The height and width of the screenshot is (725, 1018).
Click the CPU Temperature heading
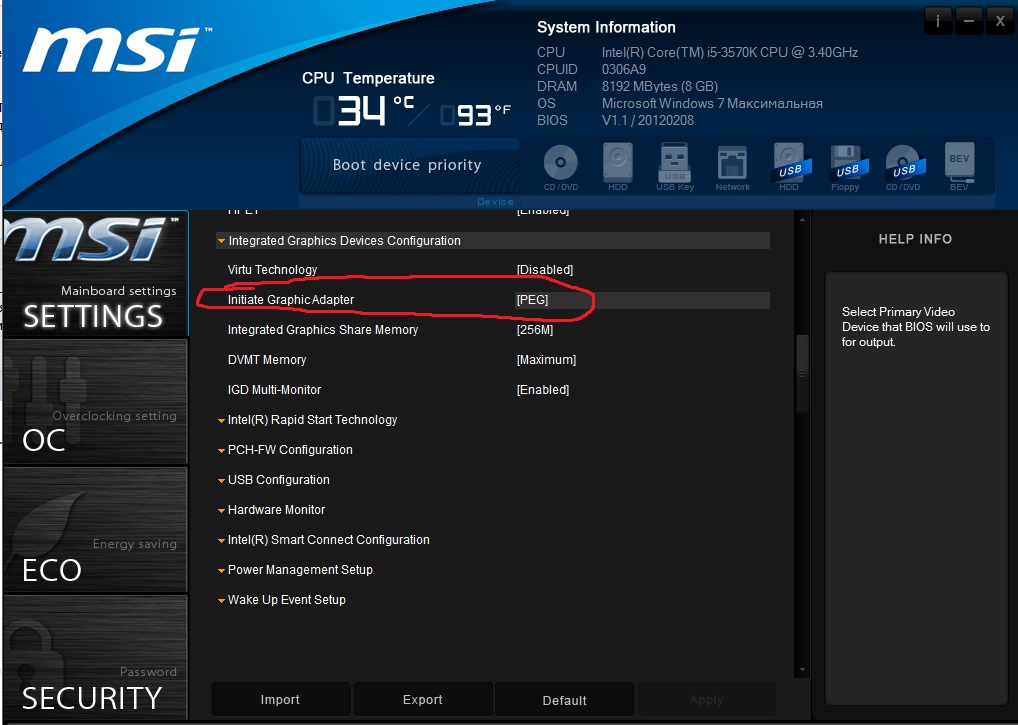(368, 79)
